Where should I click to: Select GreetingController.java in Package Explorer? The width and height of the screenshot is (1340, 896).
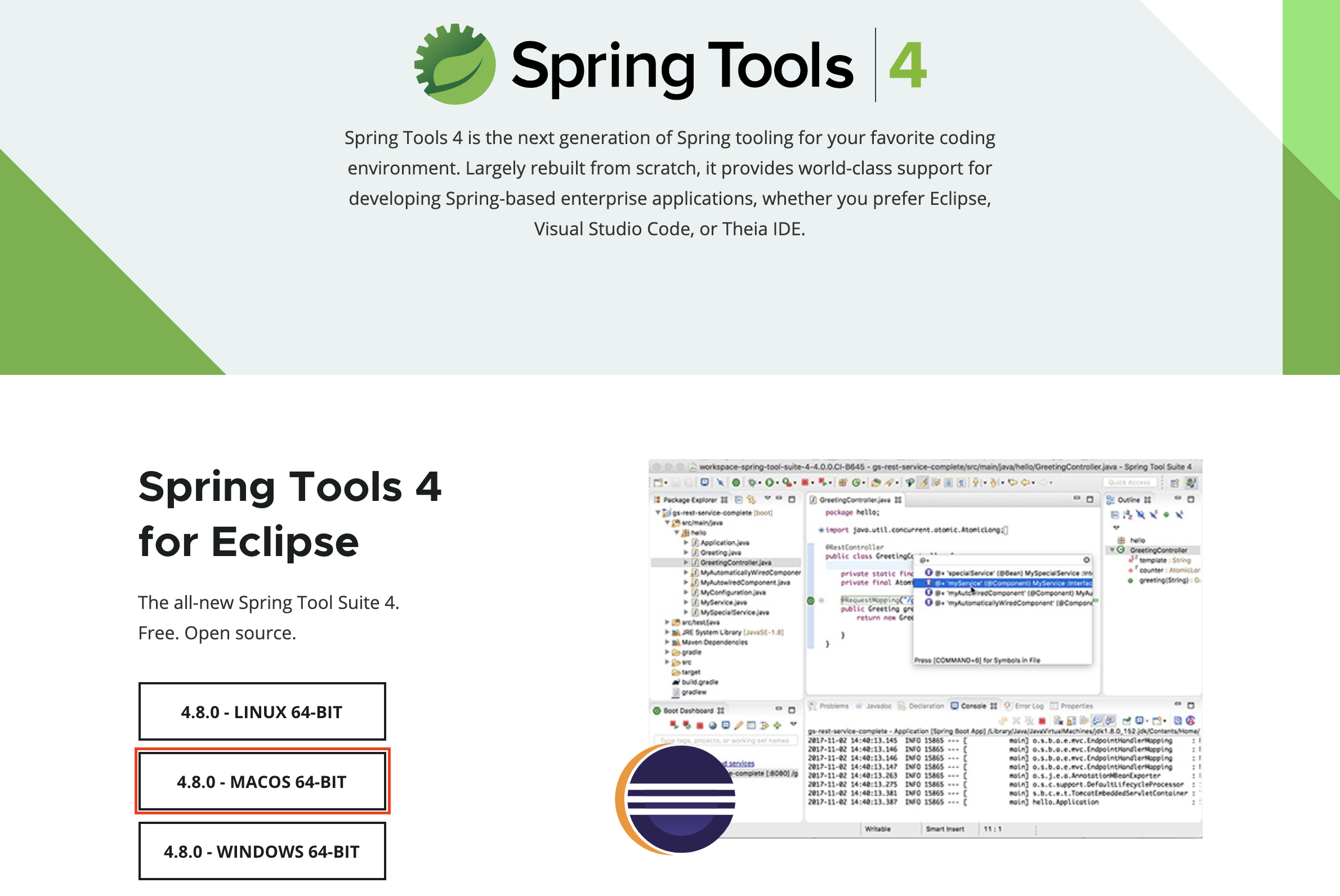[x=735, y=562]
